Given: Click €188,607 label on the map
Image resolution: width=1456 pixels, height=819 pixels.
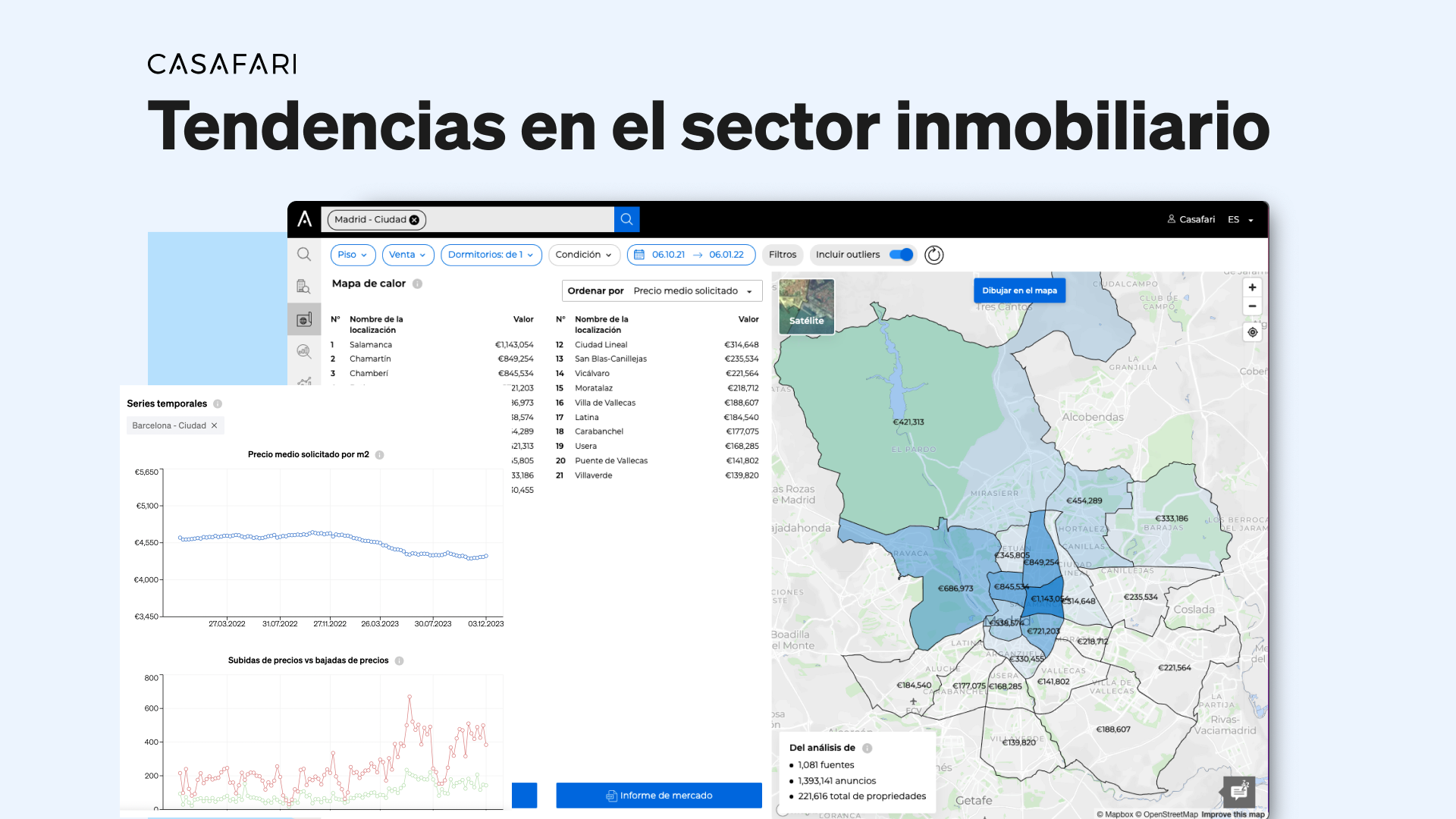Looking at the screenshot, I should [1113, 730].
